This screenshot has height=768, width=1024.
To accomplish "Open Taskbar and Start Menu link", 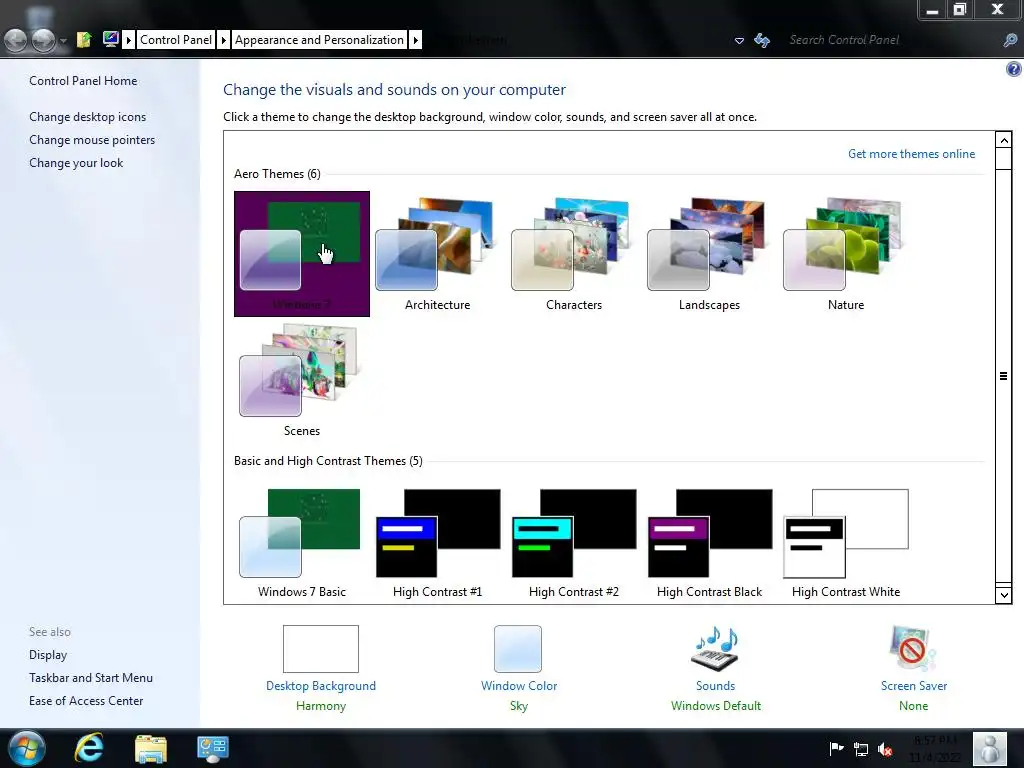I will (91, 677).
